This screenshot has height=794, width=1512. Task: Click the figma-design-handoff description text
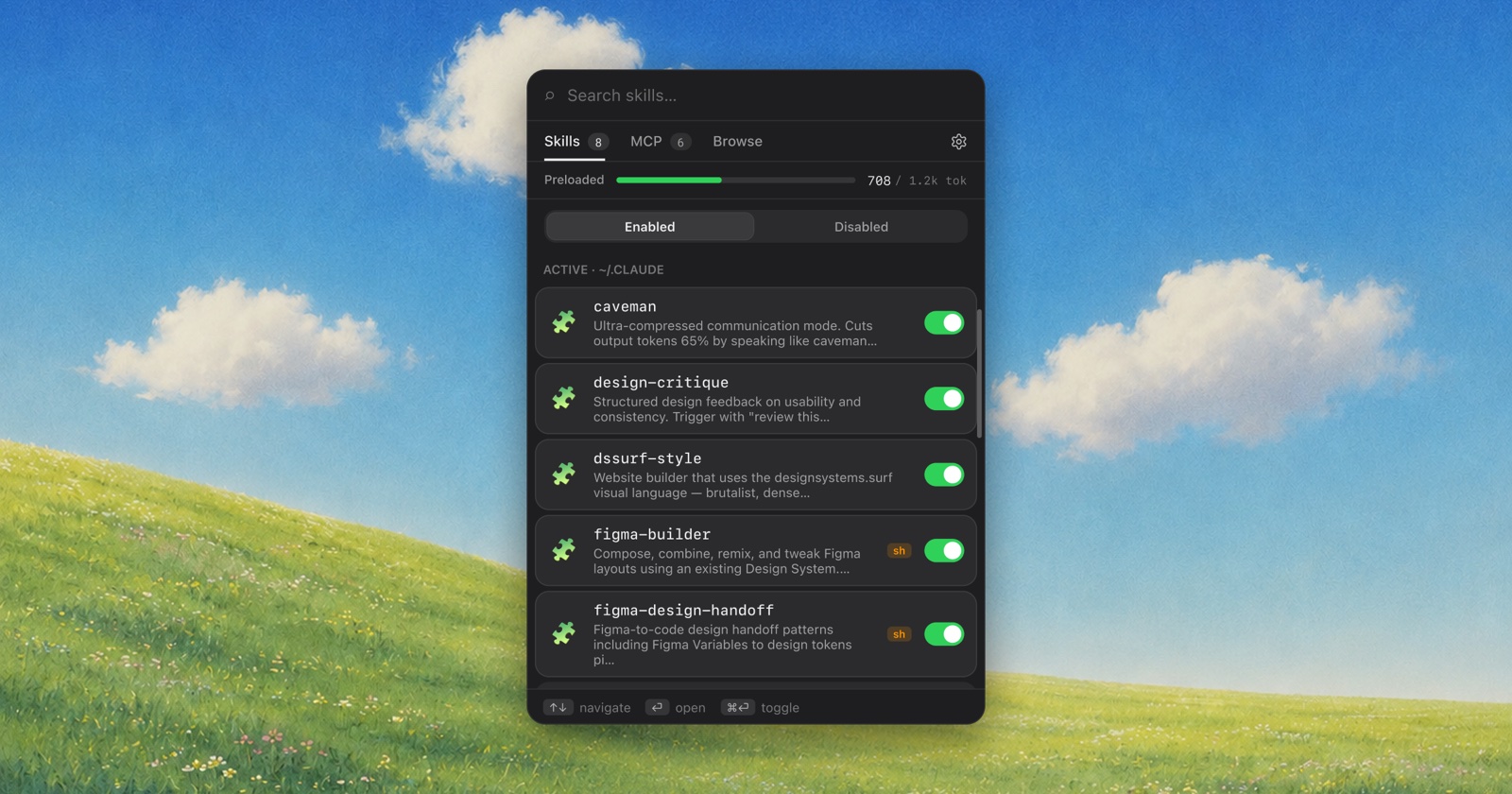722,645
